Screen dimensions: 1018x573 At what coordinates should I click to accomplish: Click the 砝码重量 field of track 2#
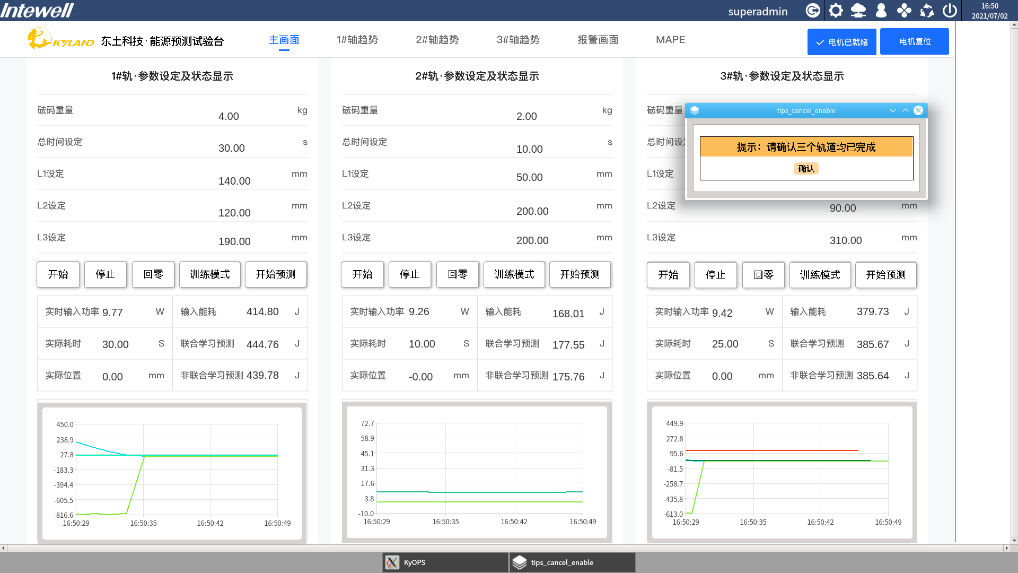click(x=526, y=116)
